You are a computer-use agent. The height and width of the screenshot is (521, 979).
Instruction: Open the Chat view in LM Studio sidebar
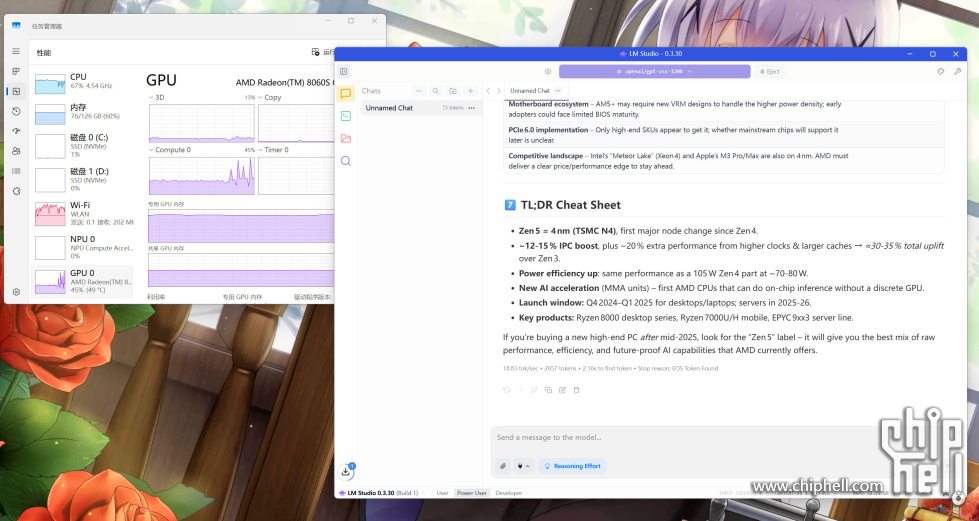[346, 93]
